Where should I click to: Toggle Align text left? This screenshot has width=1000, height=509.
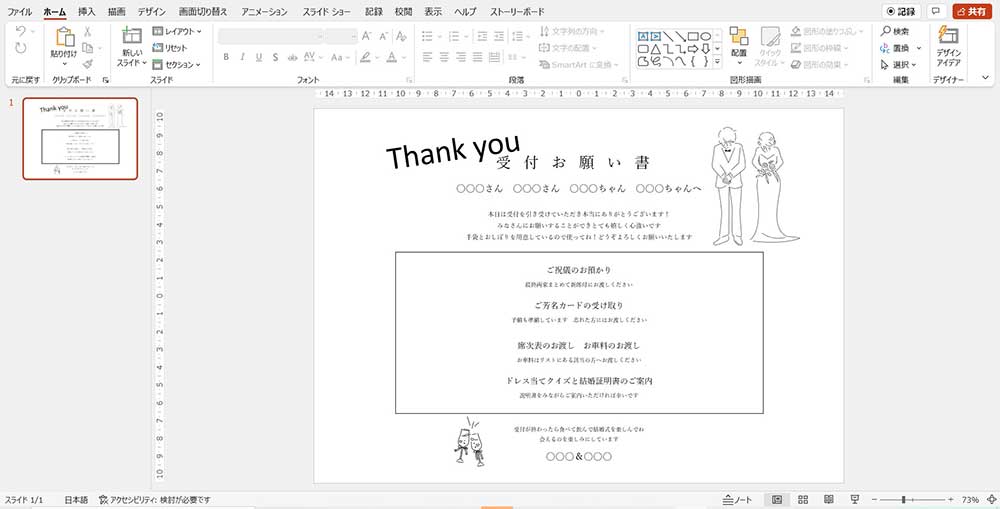tap(427, 57)
